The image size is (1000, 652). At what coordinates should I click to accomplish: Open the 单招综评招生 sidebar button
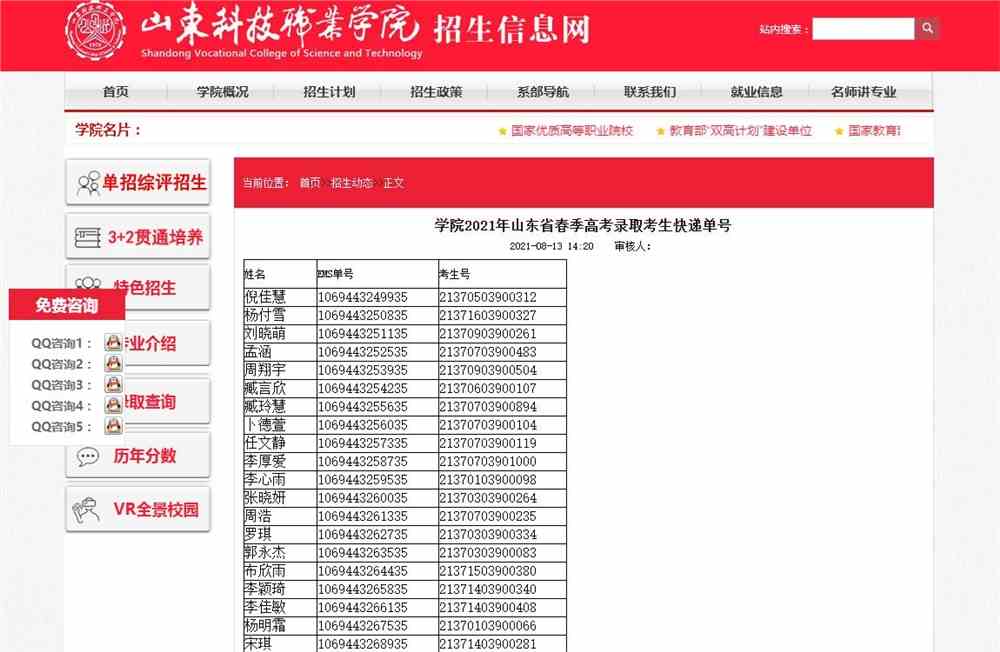pyautogui.click(x=138, y=182)
